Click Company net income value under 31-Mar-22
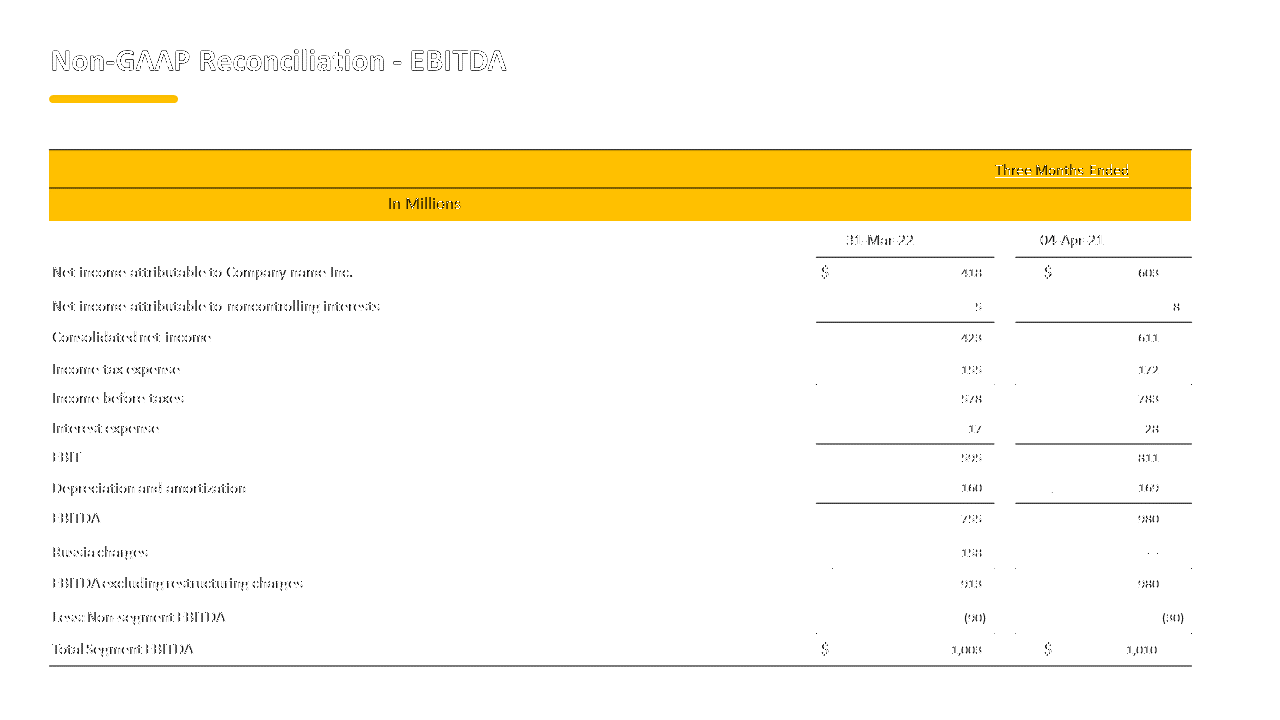Screen dimensions: 1280x720 pyautogui.click(x=971, y=273)
